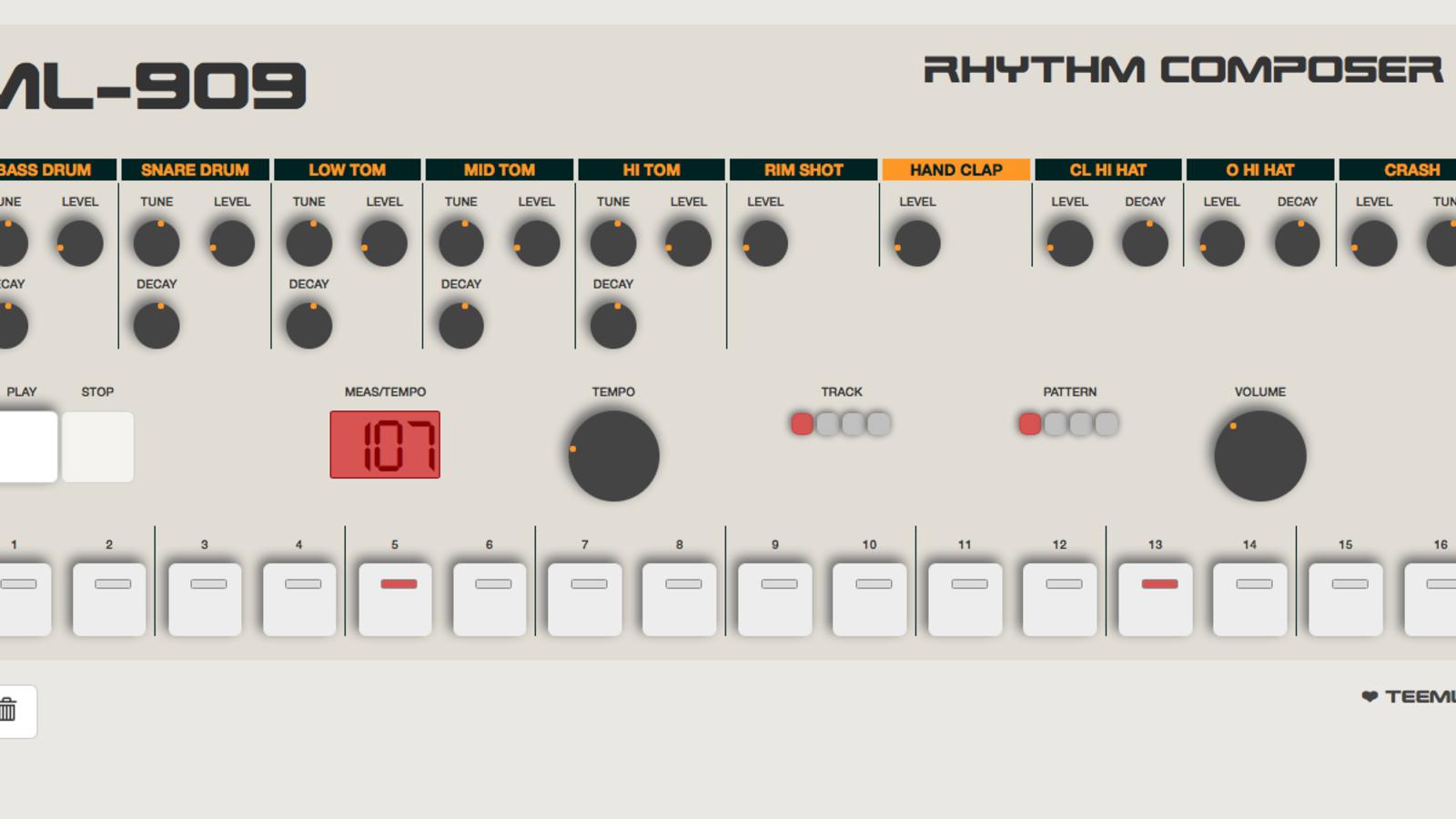Select the RIM SHOT instrument tab
This screenshot has height=819, width=1456.
[804, 169]
